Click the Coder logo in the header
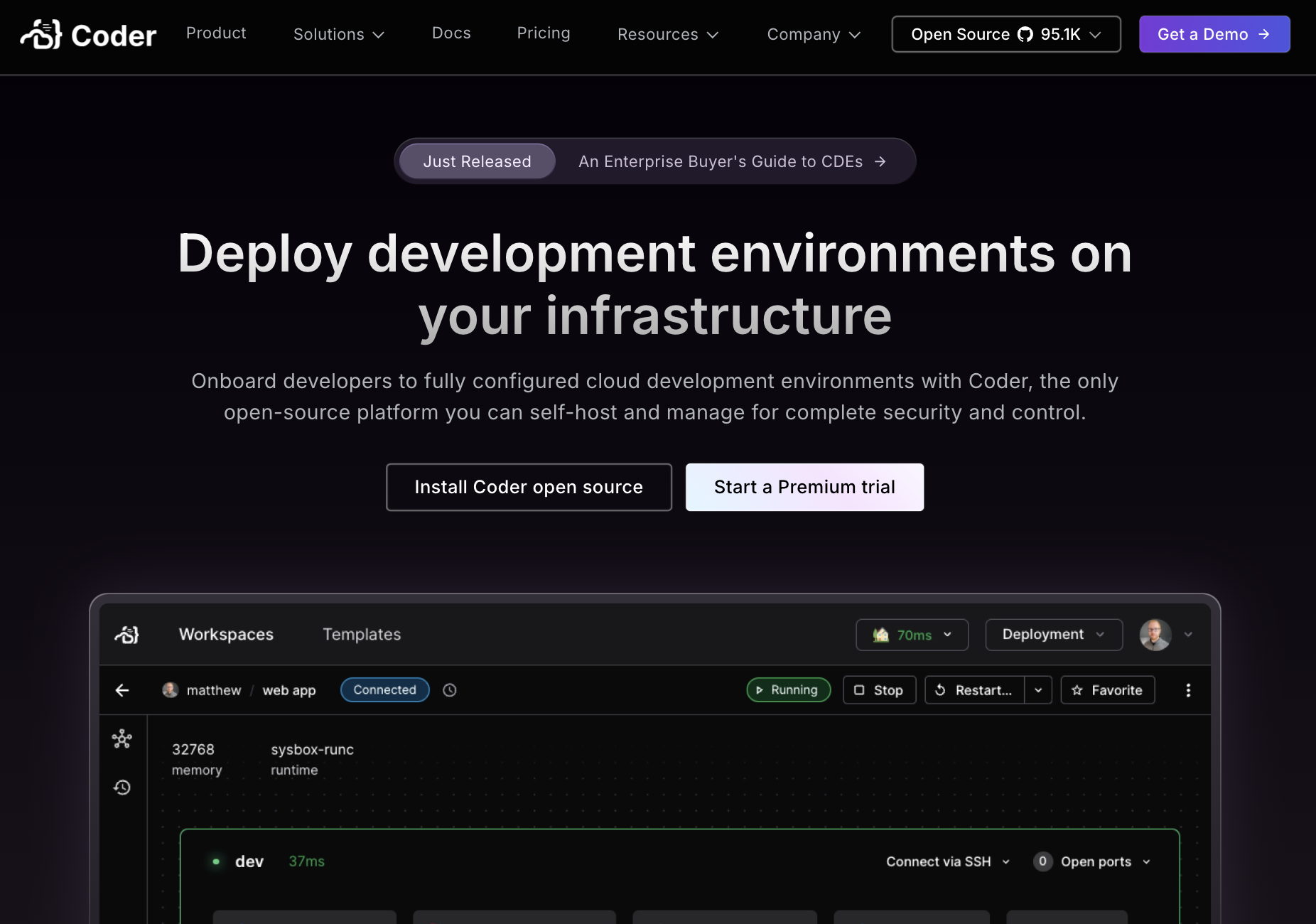Screen dimensions: 1316x924 [x=88, y=35]
